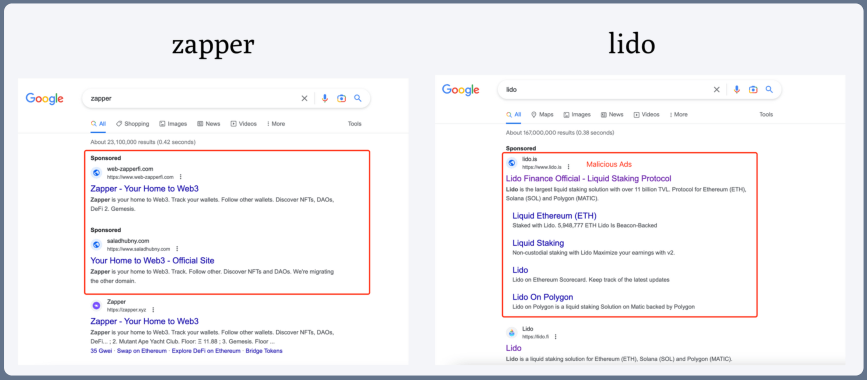Switch to News tab in lido search
Viewport: 867px width, 380px height.
pyautogui.click(x=612, y=114)
